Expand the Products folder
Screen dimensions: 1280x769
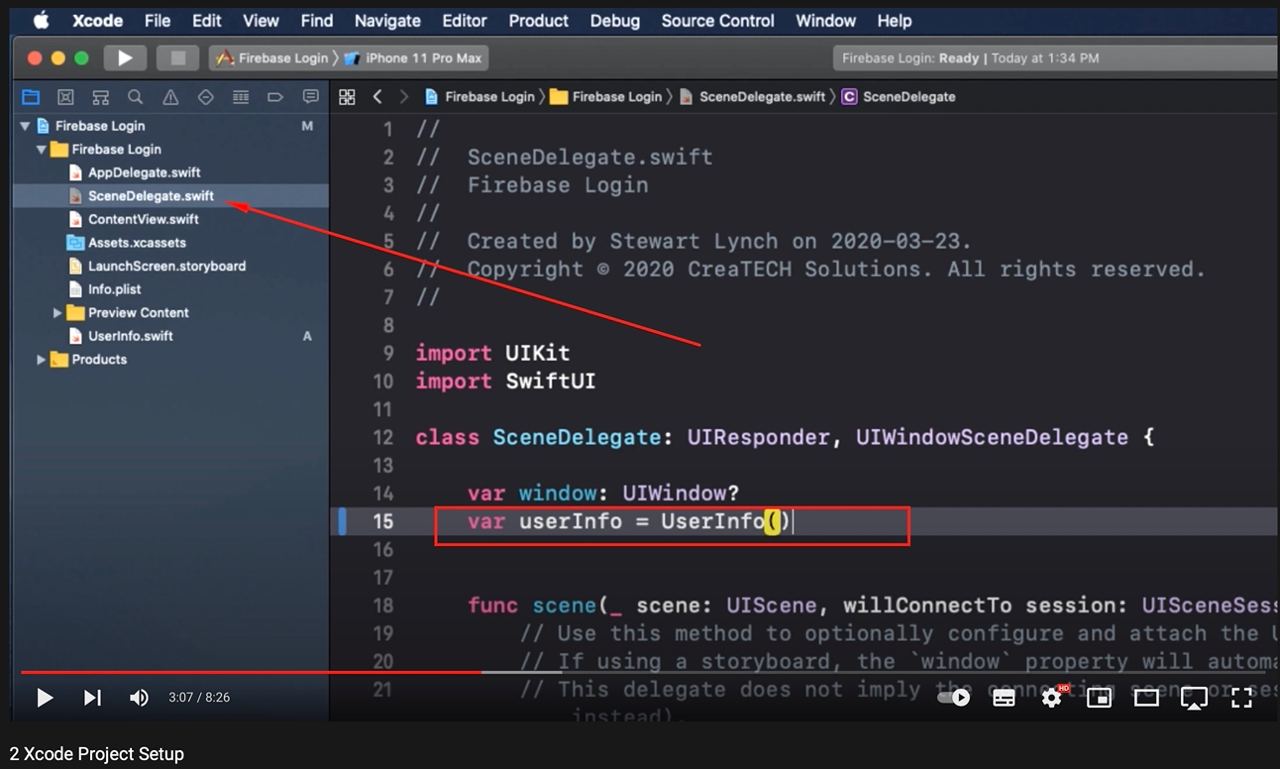point(41,360)
